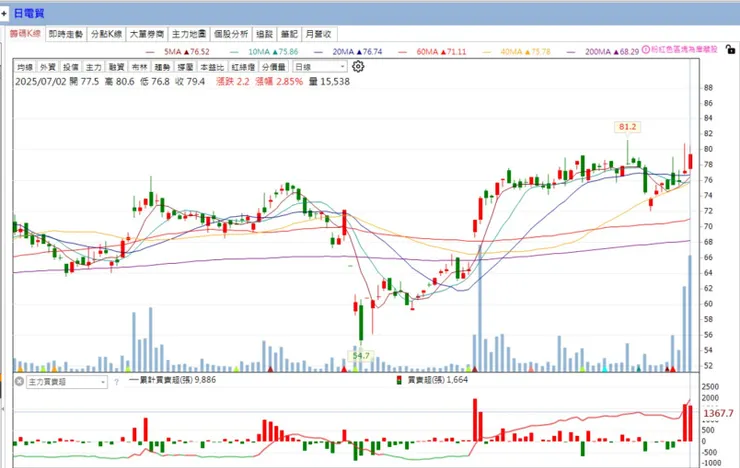This screenshot has height=468, width=740.
Task: Switch to the 筆記 tab
Action: (x=289, y=34)
